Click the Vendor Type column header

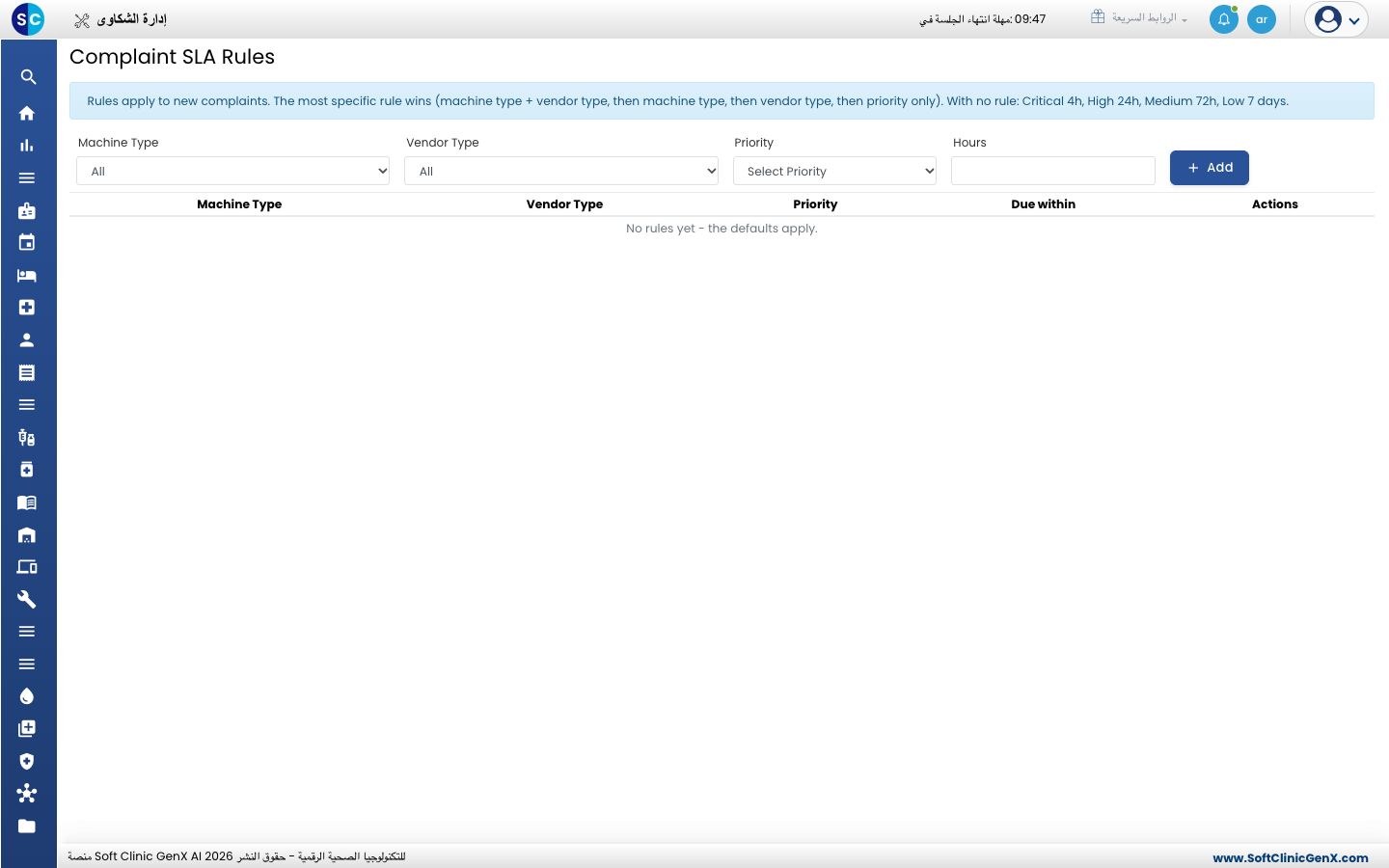click(564, 204)
